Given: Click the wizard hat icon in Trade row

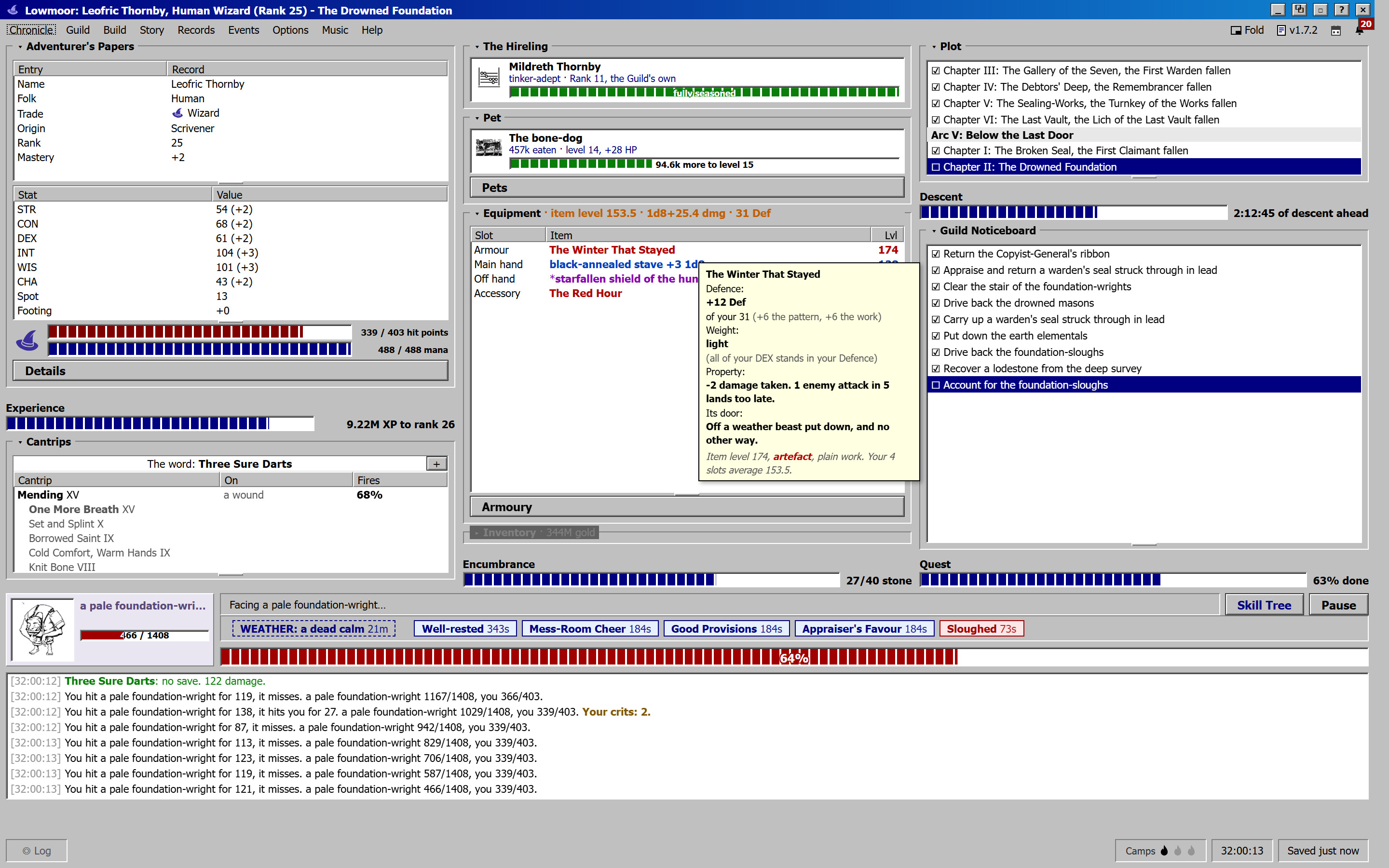Looking at the screenshot, I should tap(177, 113).
